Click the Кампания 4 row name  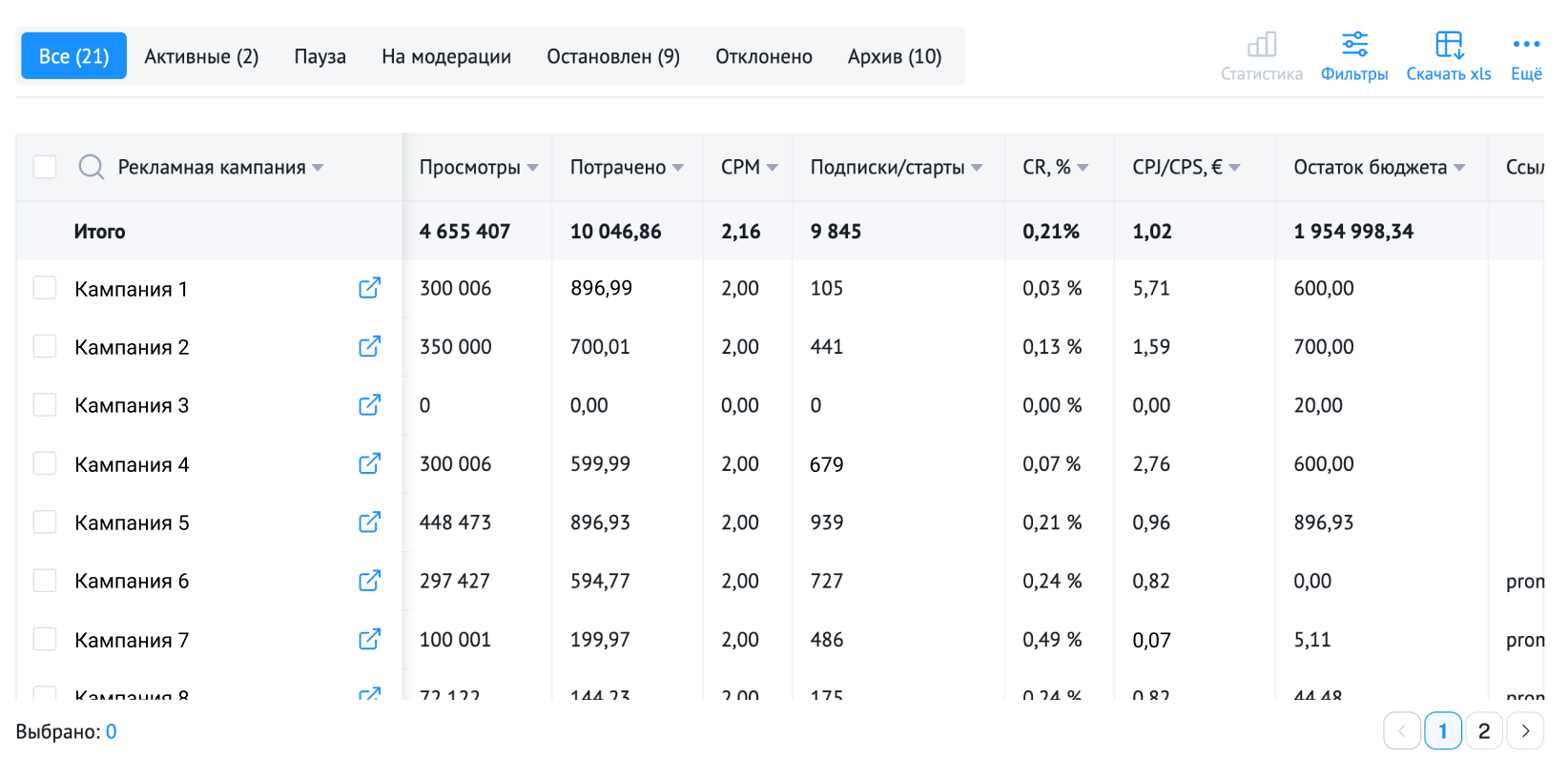click(x=132, y=464)
